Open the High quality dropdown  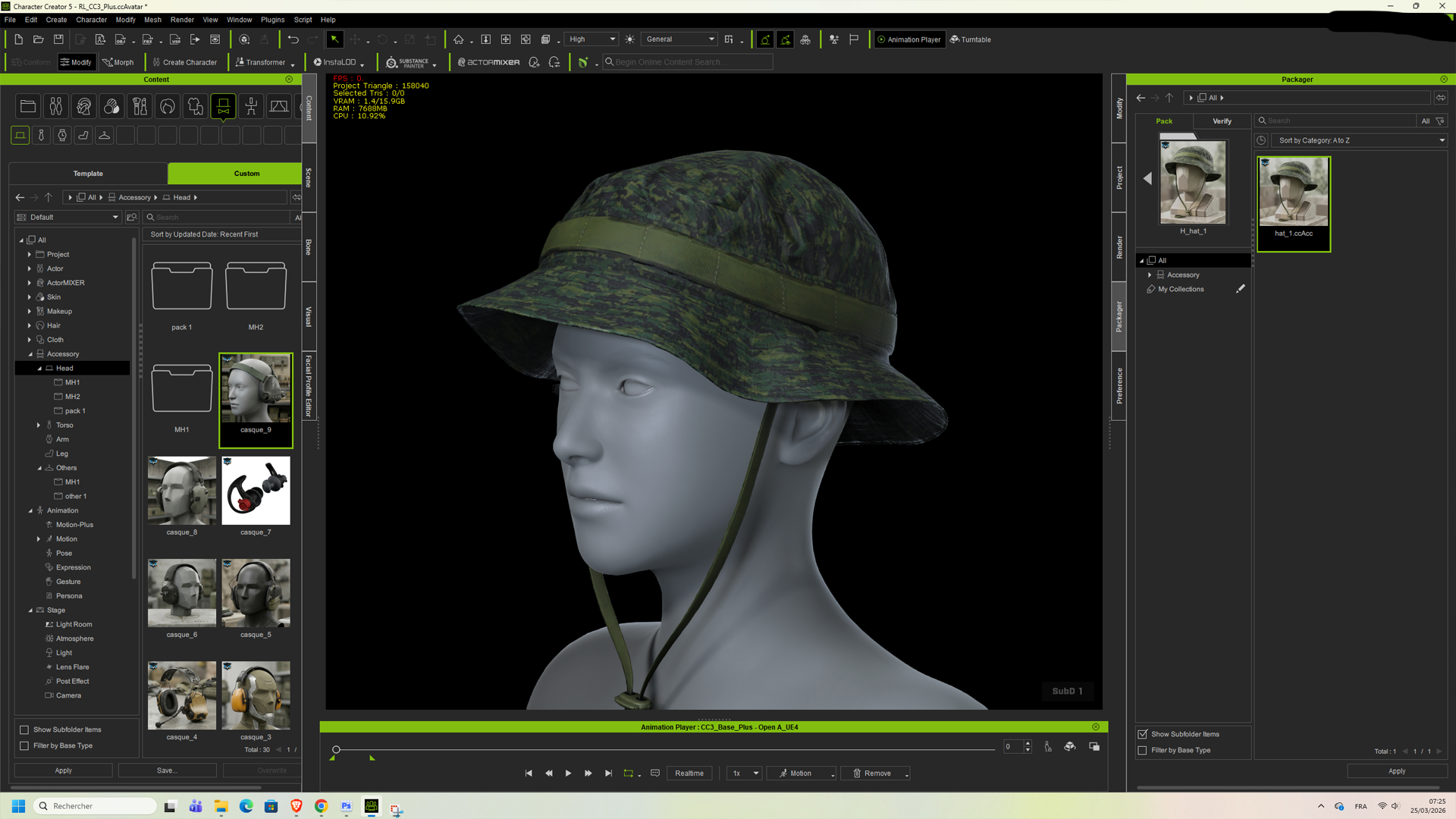592,39
